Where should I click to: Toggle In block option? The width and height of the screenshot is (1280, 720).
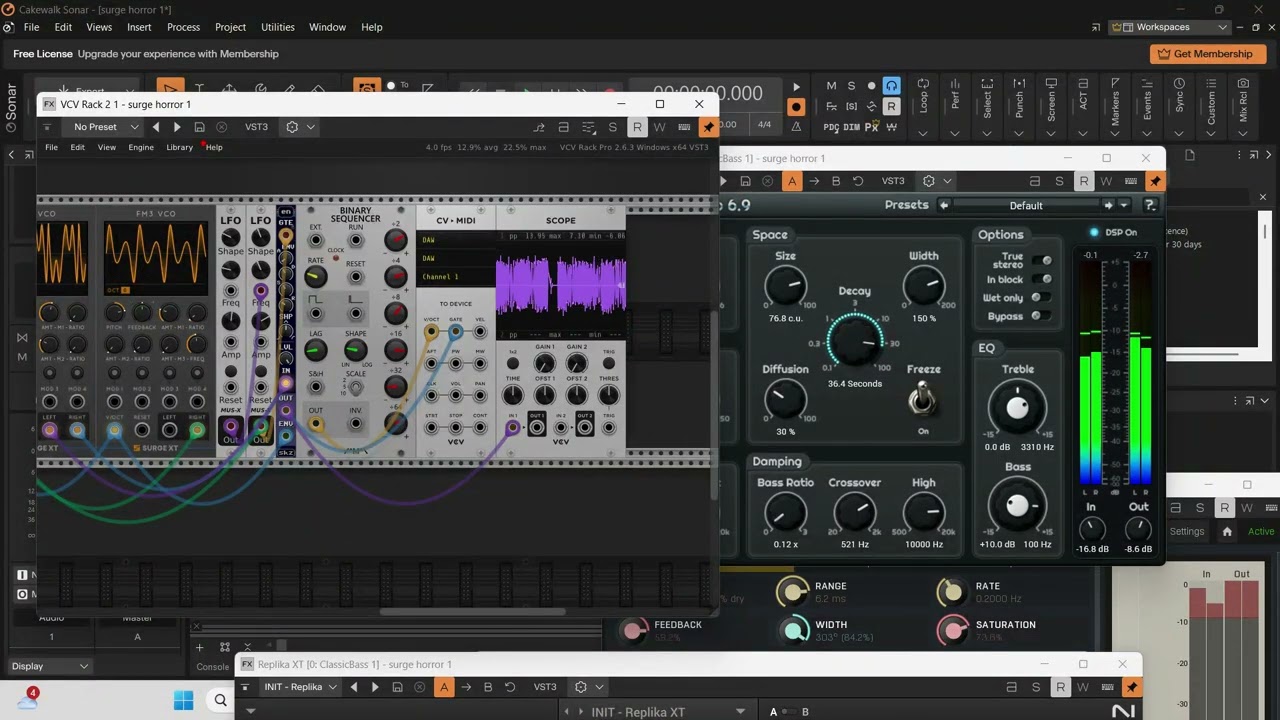1042,279
